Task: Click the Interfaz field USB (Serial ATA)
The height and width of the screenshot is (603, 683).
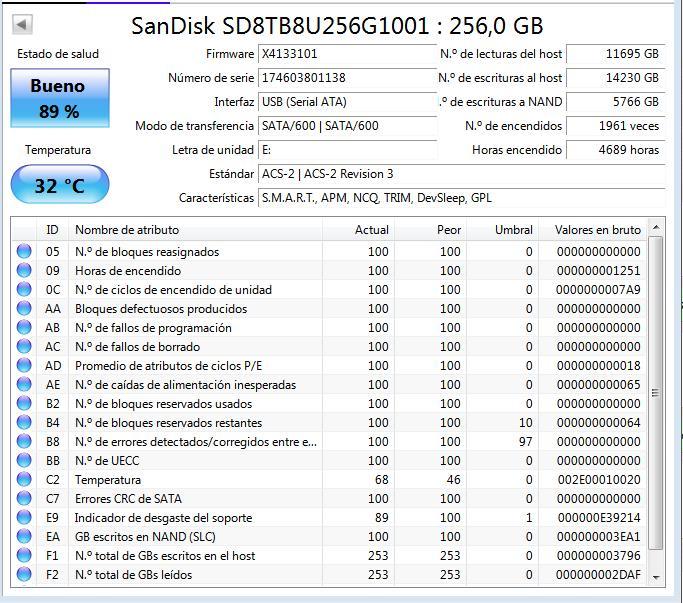Action: coord(347,102)
